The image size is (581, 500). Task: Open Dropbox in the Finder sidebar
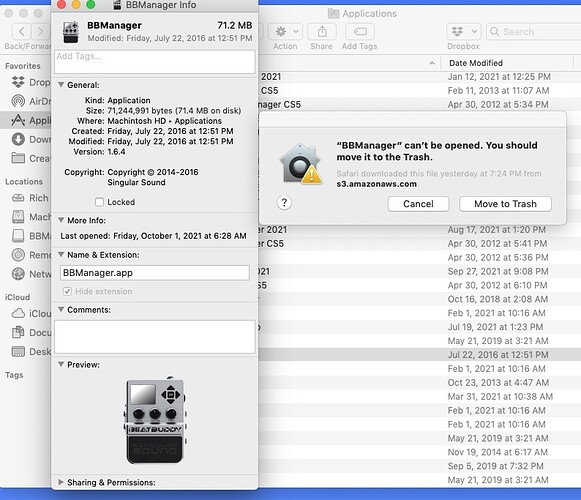31,82
